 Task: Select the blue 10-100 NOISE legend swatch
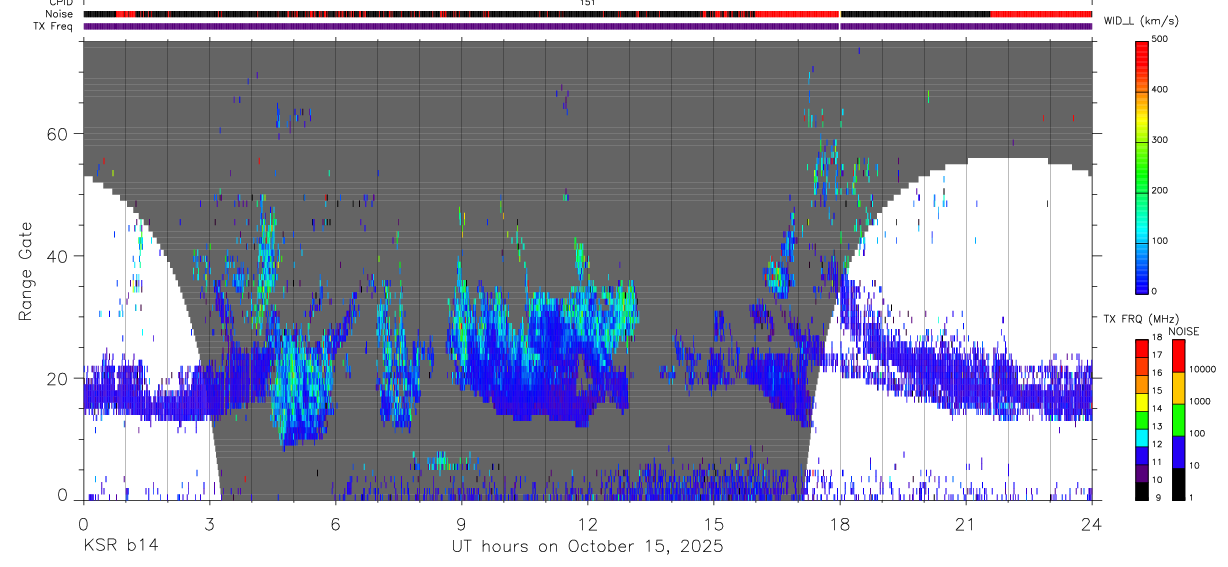pyautogui.click(x=1177, y=452)
